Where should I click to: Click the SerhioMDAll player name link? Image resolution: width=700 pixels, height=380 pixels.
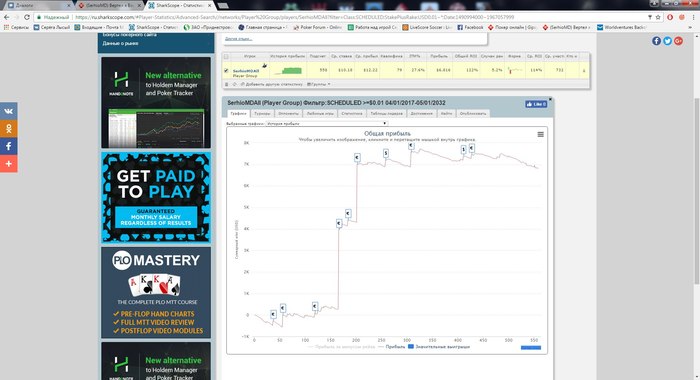(x=246, y=71)
